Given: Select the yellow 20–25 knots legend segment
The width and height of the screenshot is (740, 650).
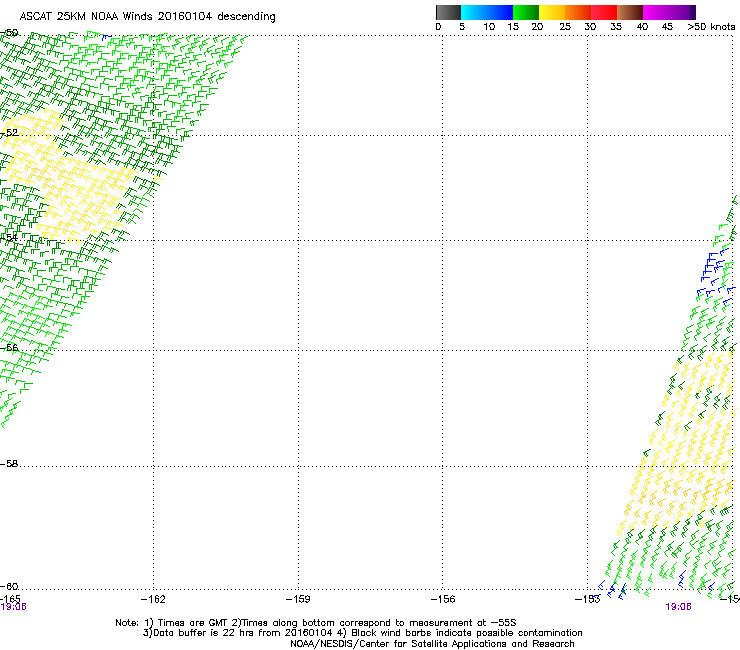Looking at the screenshot, I should 552,12.
